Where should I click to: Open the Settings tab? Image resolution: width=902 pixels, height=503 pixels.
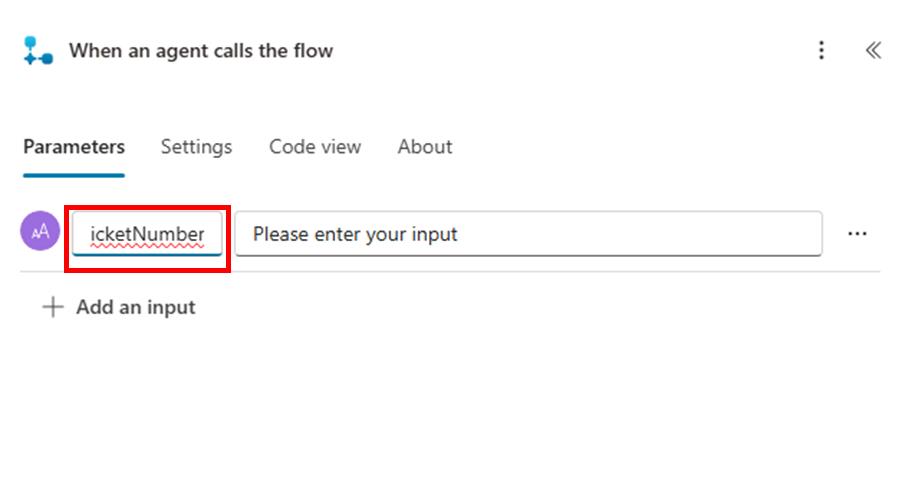click(196, 147)
